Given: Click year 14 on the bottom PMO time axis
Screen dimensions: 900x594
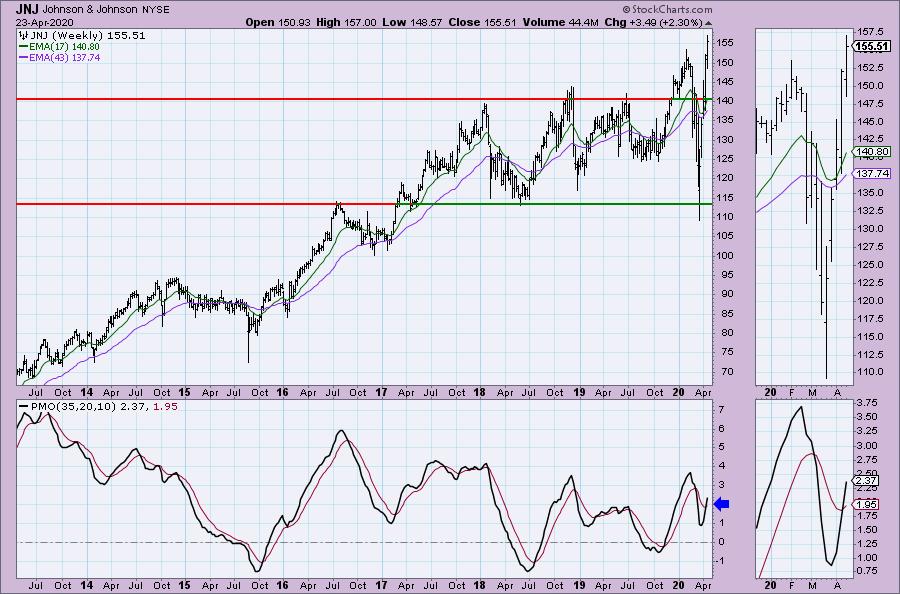Looking at the screenshot, I should click(x=87, y=586).
